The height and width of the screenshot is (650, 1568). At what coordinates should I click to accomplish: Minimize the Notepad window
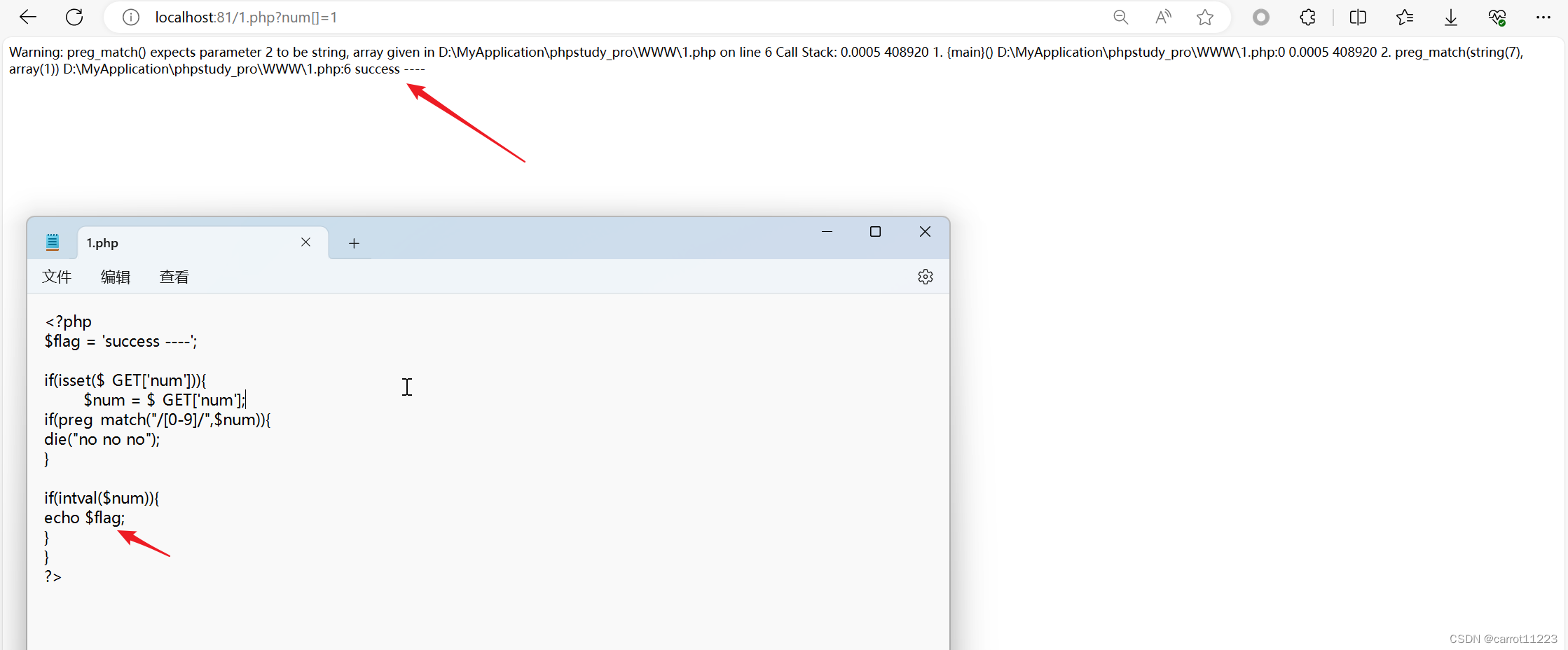pos(827,231)
